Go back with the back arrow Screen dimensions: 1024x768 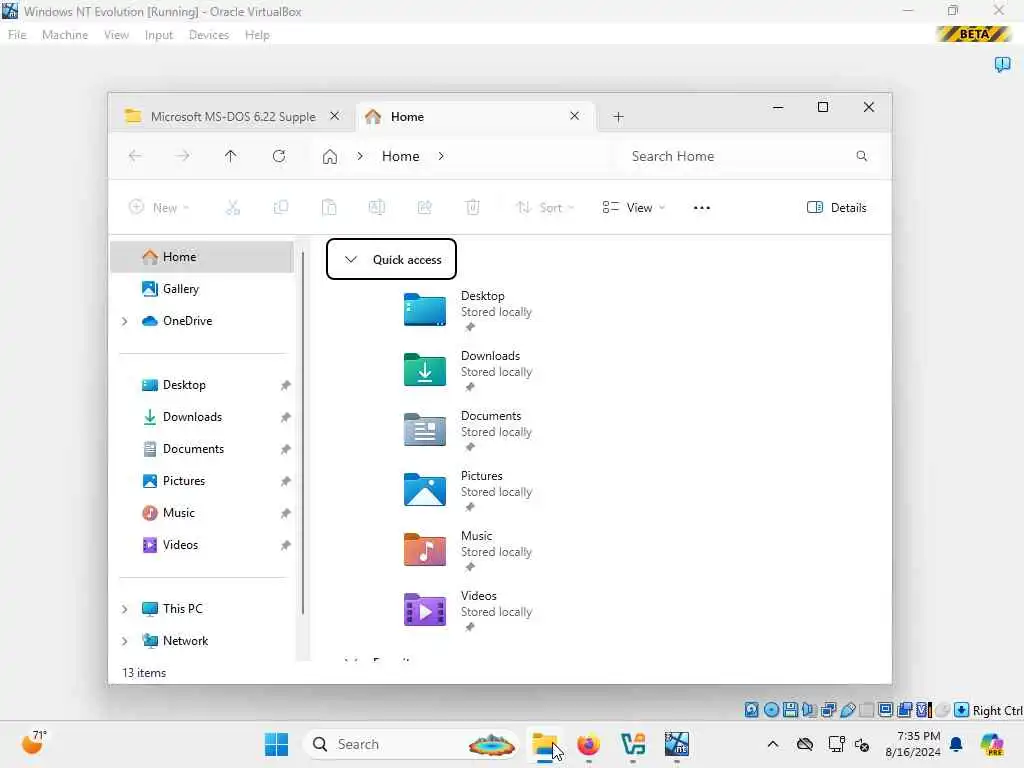point(135,156)
